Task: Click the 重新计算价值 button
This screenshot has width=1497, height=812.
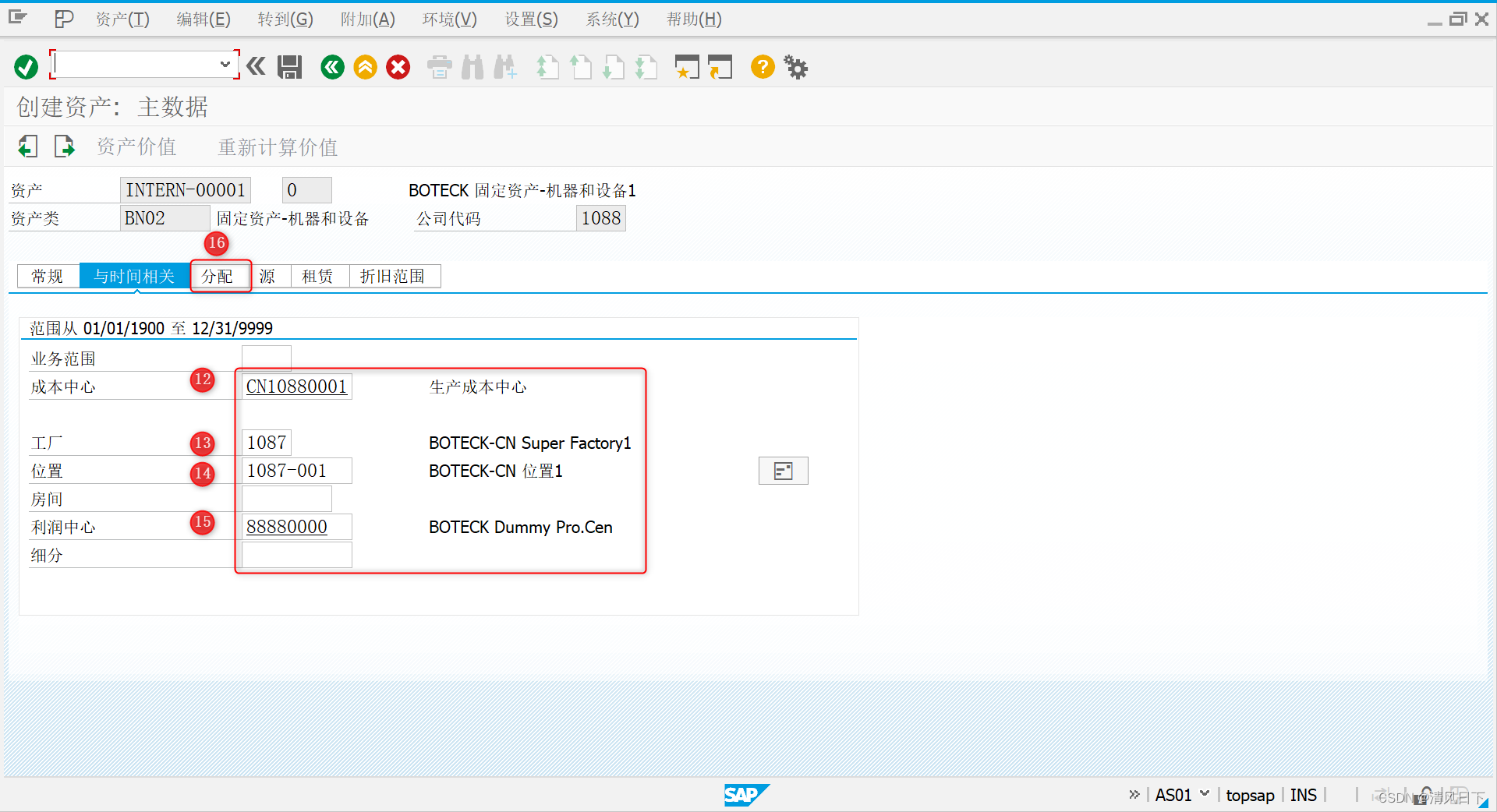Action: click(x=278, y=147)
